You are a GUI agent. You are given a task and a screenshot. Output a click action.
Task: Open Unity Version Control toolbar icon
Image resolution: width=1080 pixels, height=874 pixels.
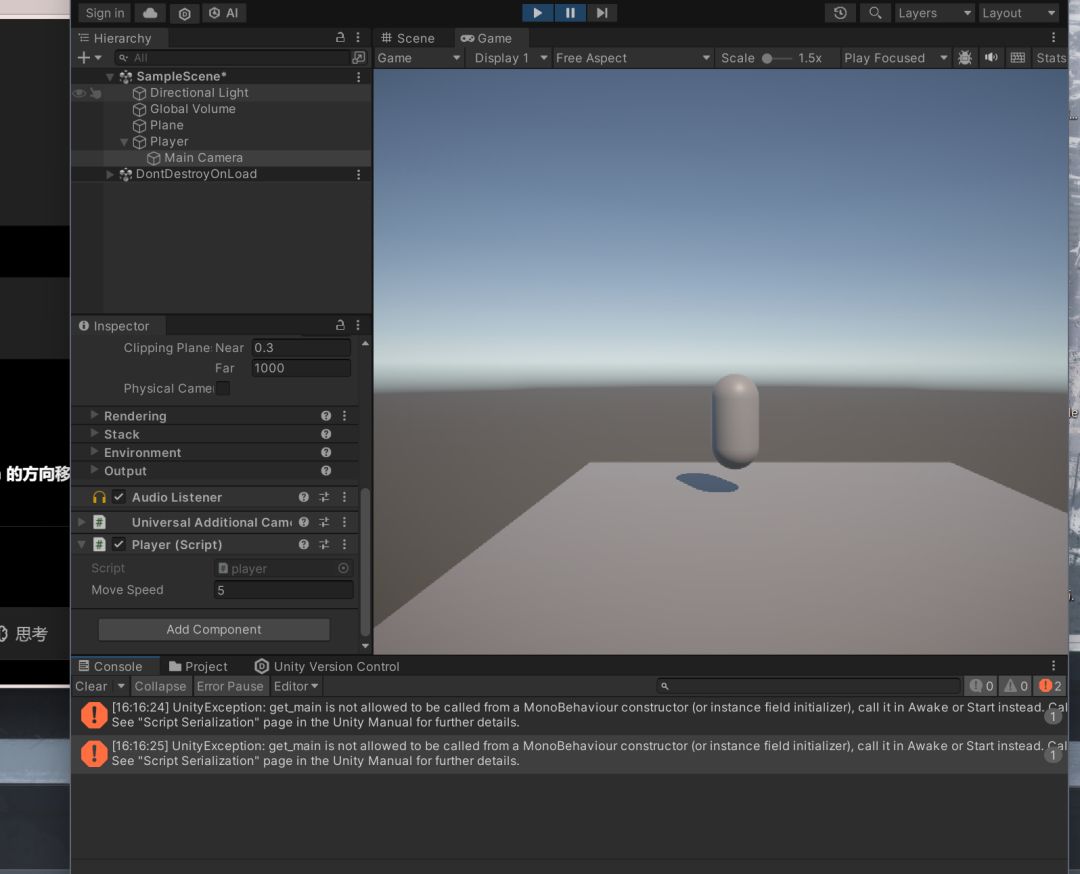(x=185, y=13)
